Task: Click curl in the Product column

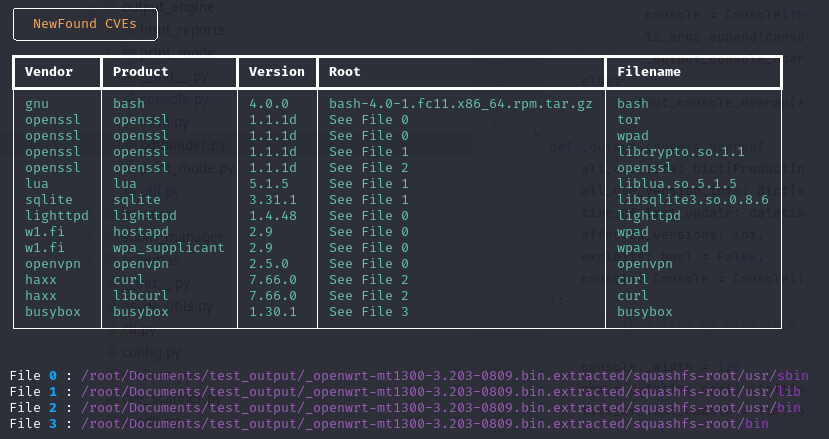Action: pyautogui.click(x=128, y=279)
